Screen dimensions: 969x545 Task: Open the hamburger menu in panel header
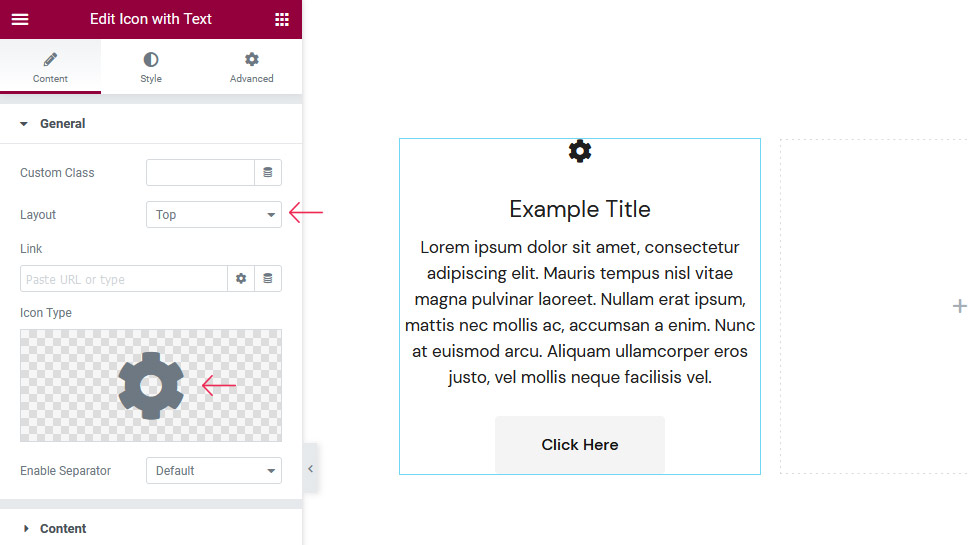pos(20,19)
